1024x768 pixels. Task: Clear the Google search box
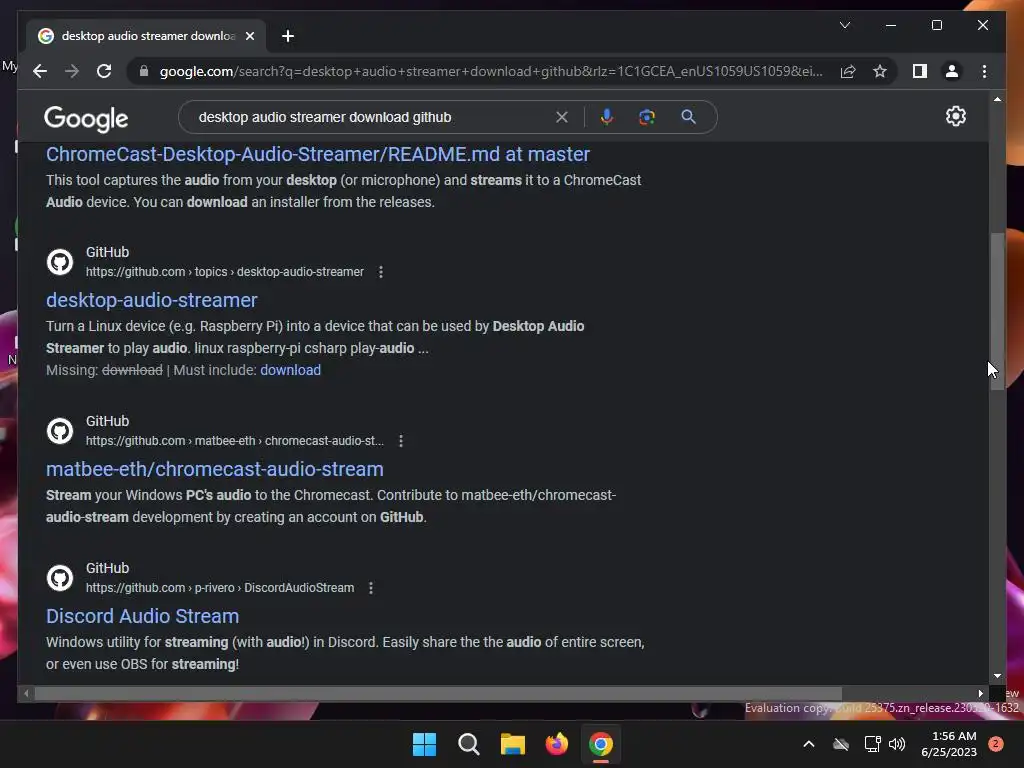coord(562,117)
